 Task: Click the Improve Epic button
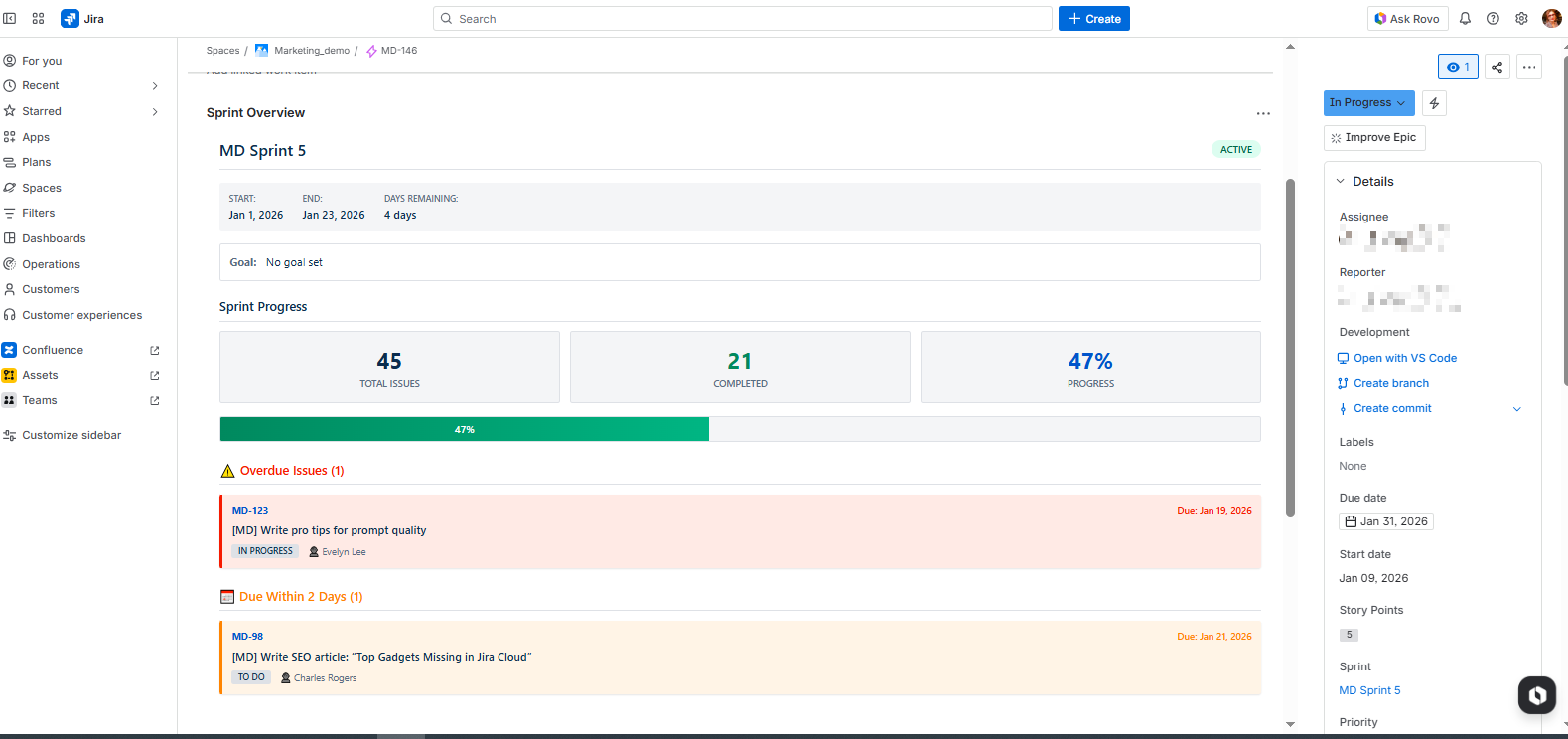click(1375, 138)
